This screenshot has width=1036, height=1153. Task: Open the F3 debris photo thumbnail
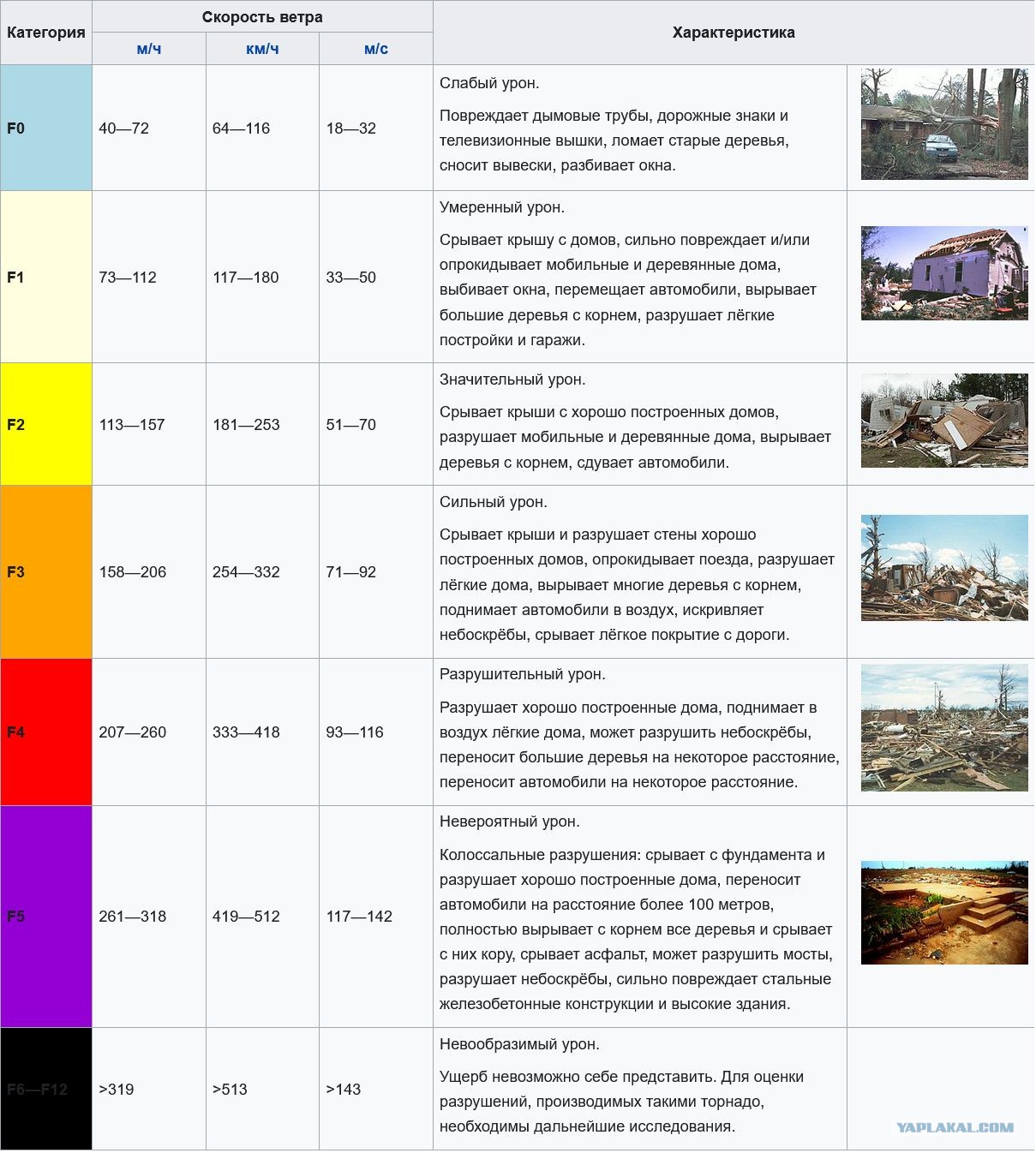click(944, 568)
